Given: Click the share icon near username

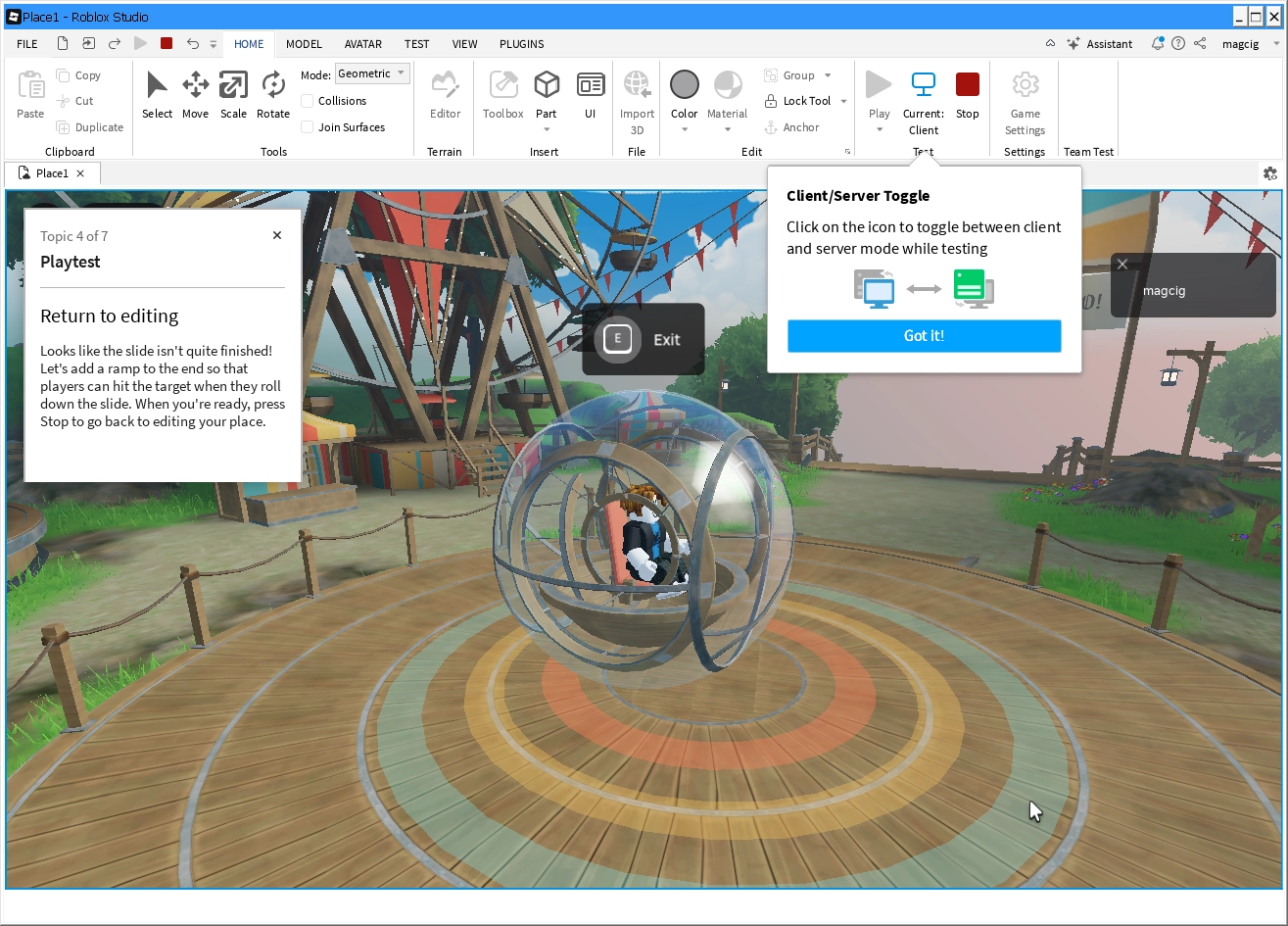Looking at the screenshot, I should coord(1200,44).
